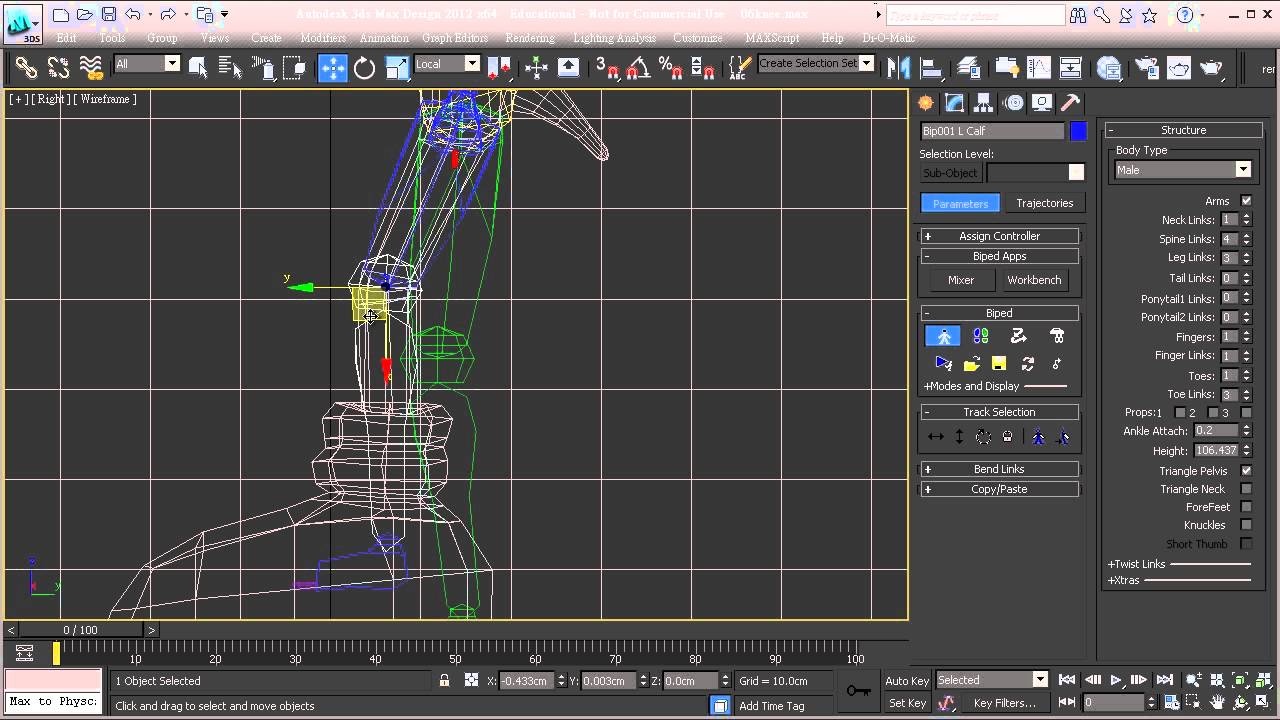
Task: Select the Link tool in main toolbar
Action: coord(26,67)
